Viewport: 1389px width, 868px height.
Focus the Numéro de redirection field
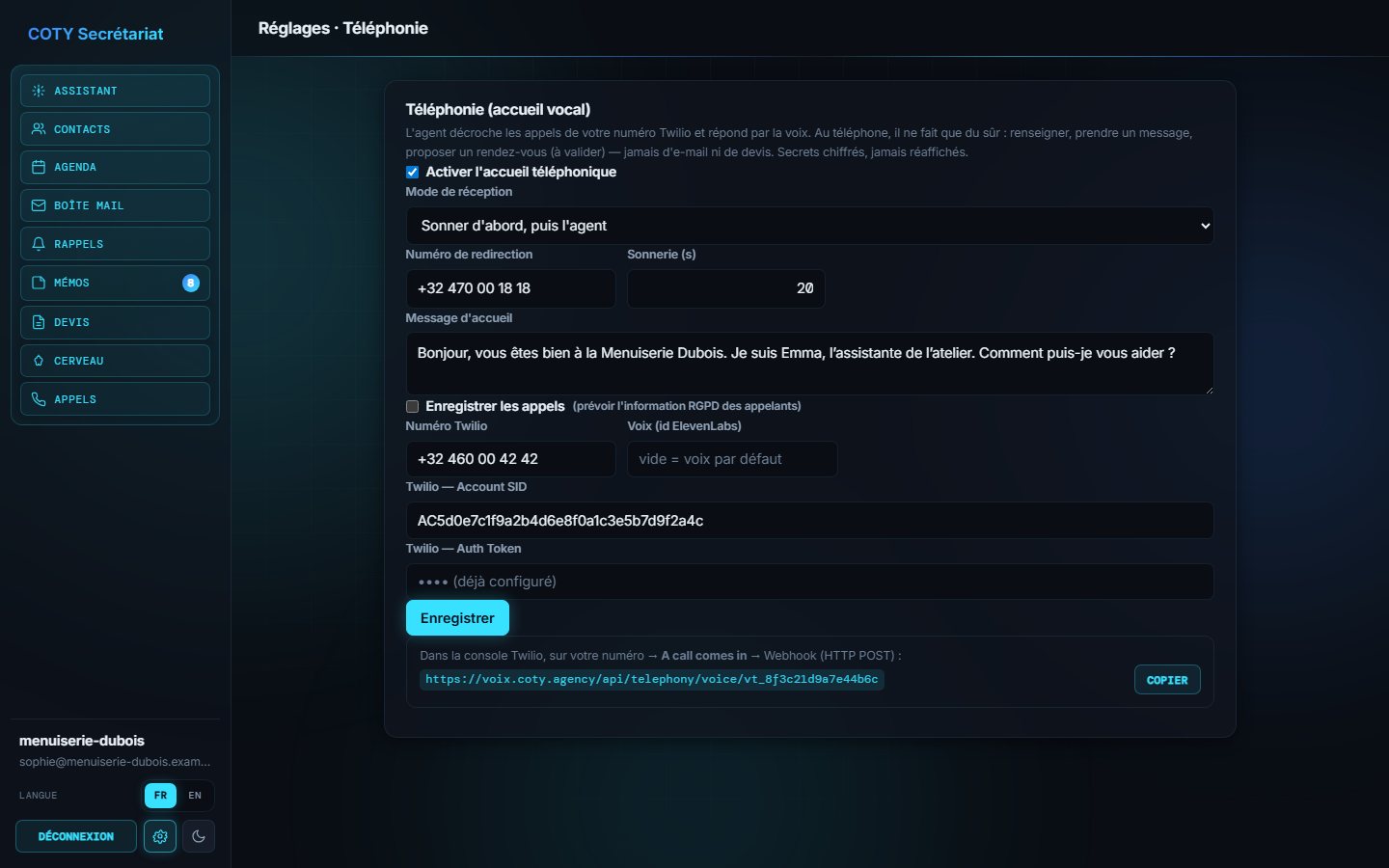coord(510,288)
